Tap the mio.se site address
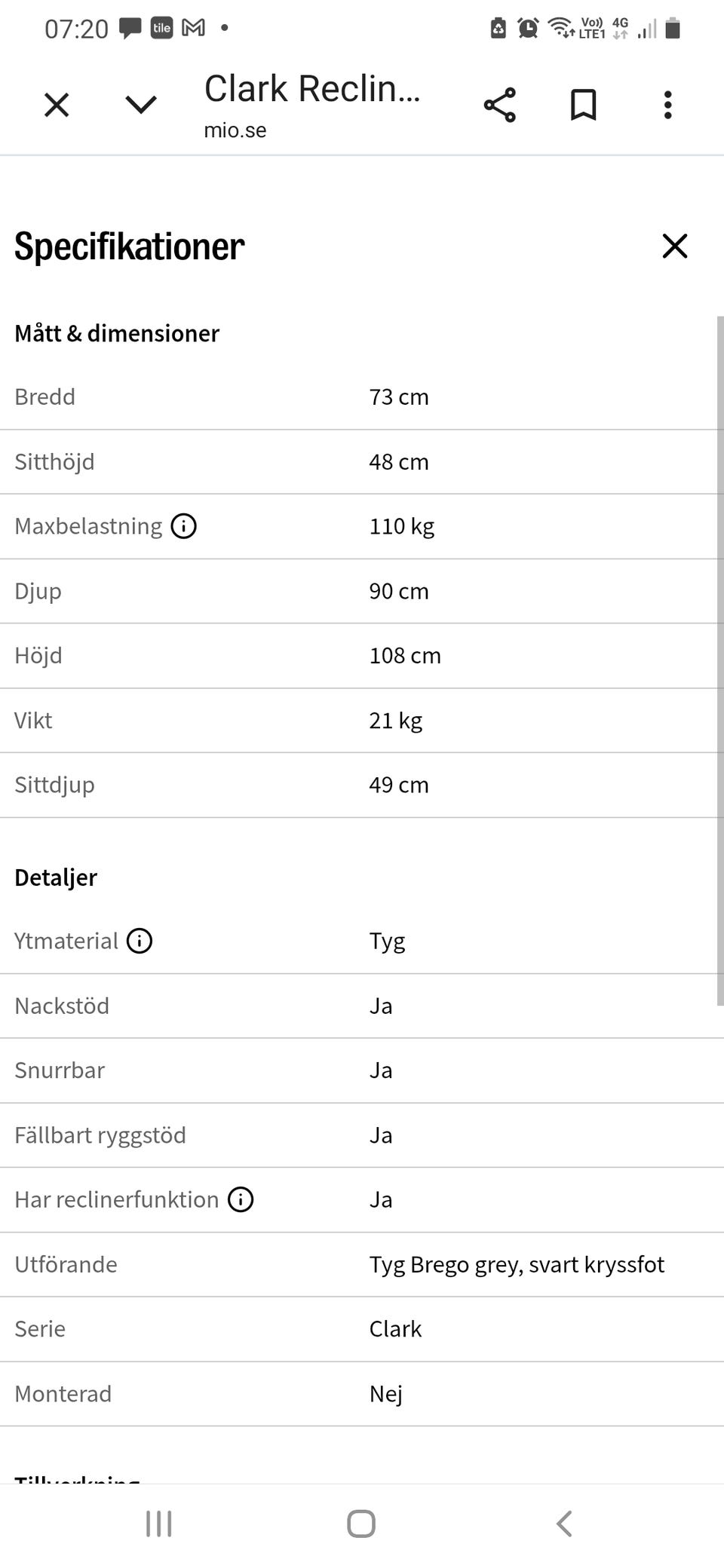The image size is (724, 1568). (235, 130)
